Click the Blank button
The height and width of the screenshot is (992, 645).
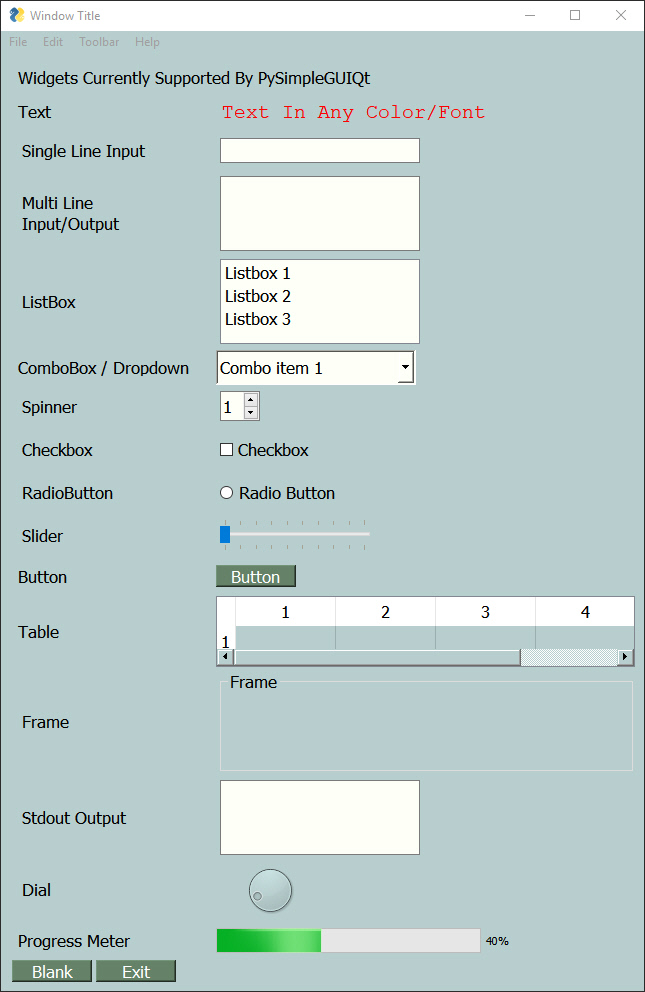coord(52,971)
